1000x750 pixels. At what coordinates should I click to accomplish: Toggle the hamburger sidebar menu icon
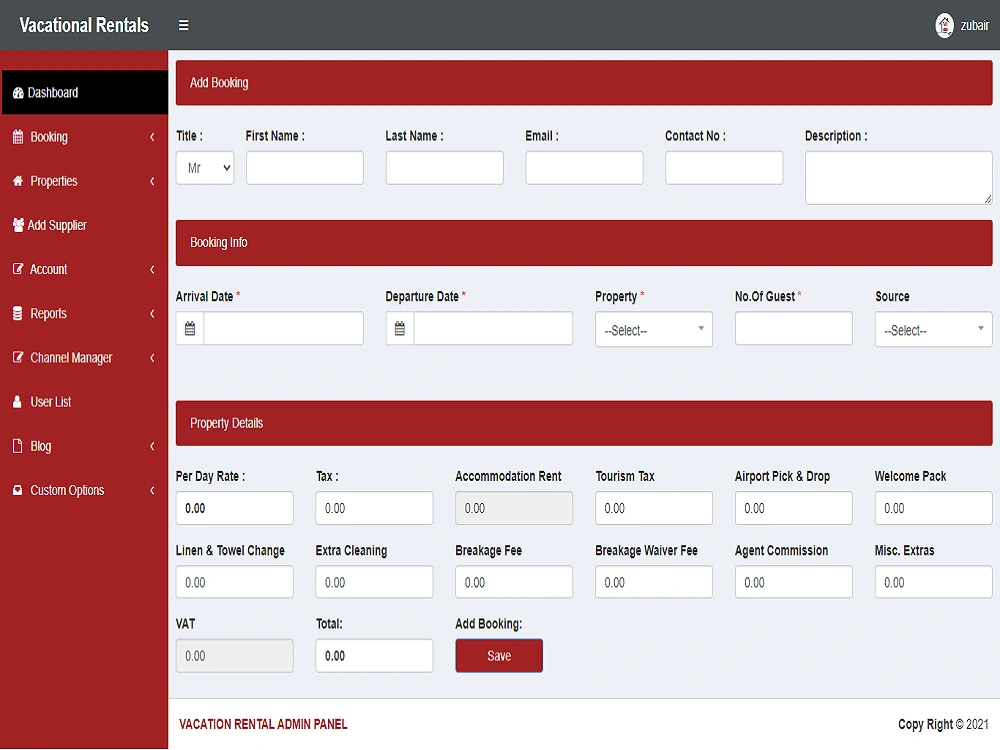point(183,26)
